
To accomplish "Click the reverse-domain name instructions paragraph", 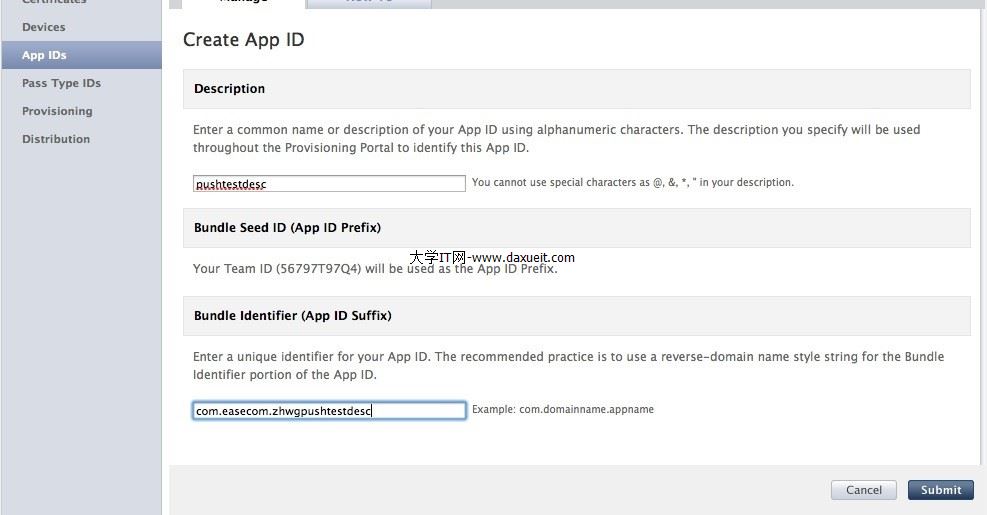I will 567,365.
